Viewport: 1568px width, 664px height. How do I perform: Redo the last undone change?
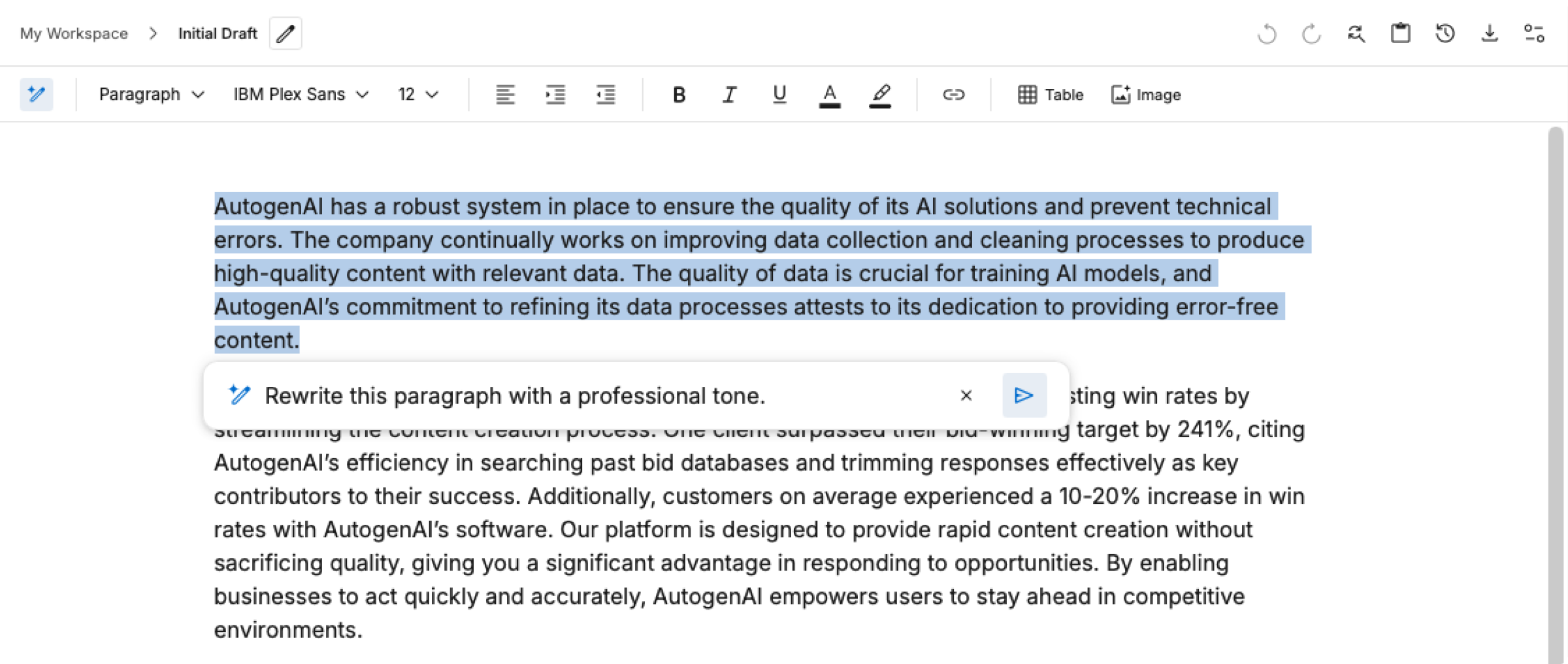tap(1311, 33)
